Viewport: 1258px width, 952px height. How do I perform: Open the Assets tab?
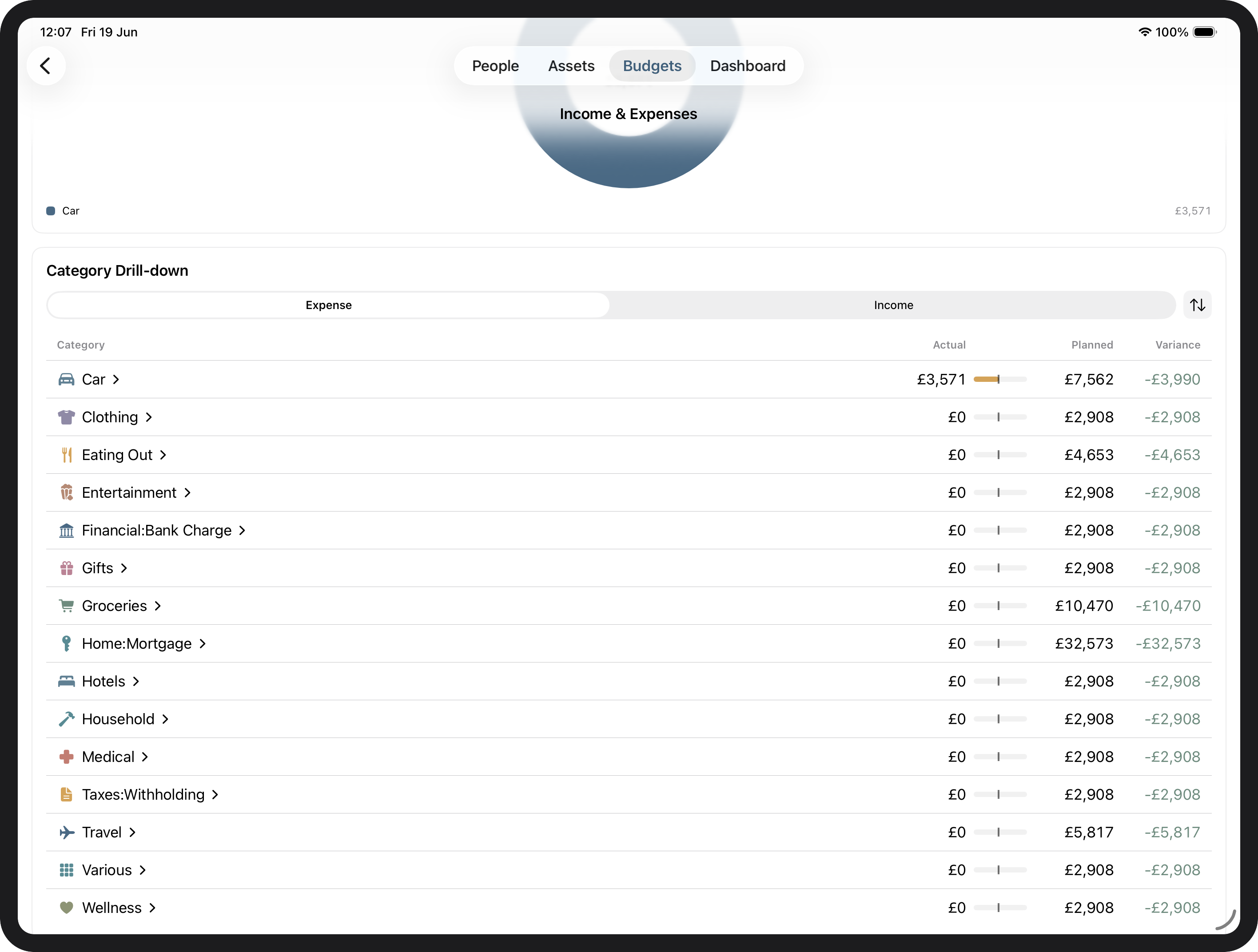point(571,66)
